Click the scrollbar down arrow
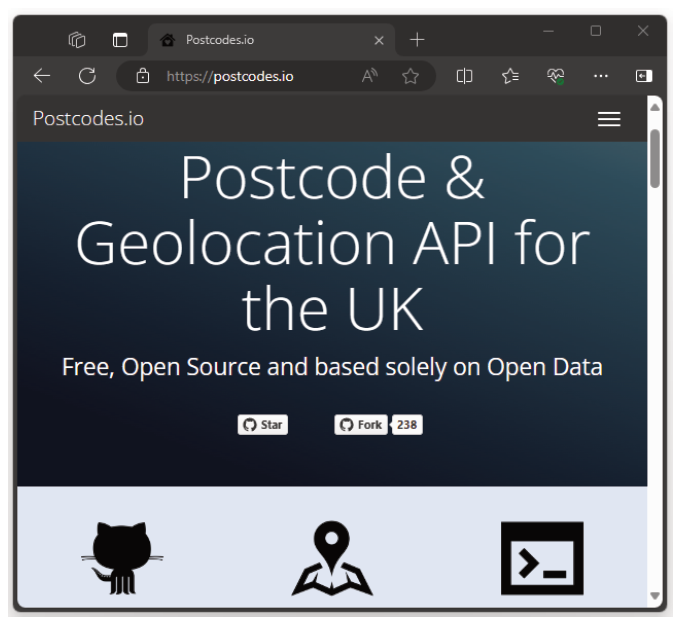The width and height of the screenshot is (681, 626). [x=655, y=595]
